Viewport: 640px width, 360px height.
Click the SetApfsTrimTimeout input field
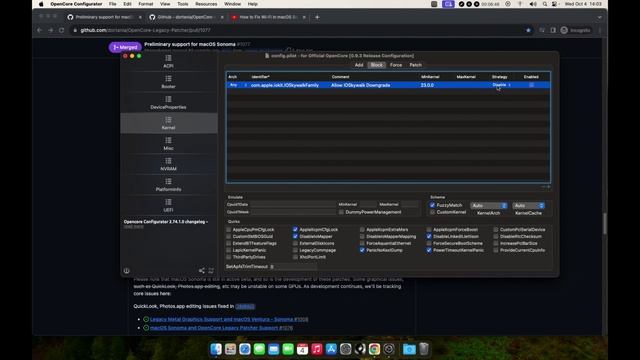(x=293, y=267)
